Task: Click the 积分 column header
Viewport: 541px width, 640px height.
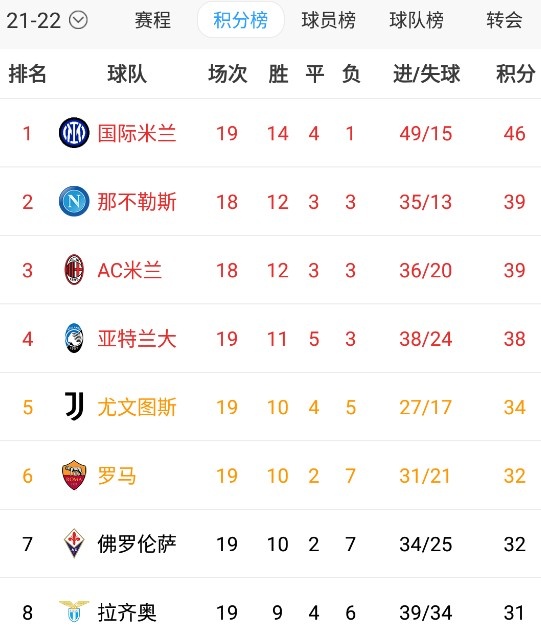Action: (515, 74)
